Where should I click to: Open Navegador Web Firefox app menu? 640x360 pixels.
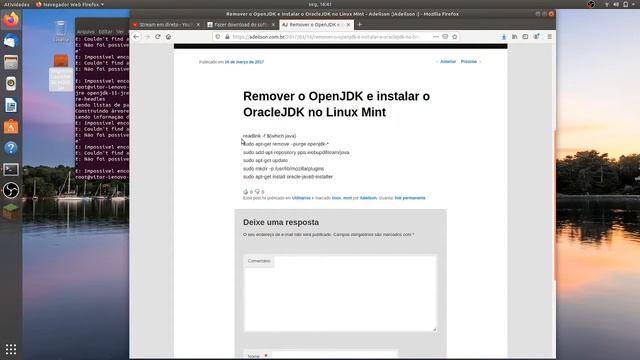tap(70, 4)
